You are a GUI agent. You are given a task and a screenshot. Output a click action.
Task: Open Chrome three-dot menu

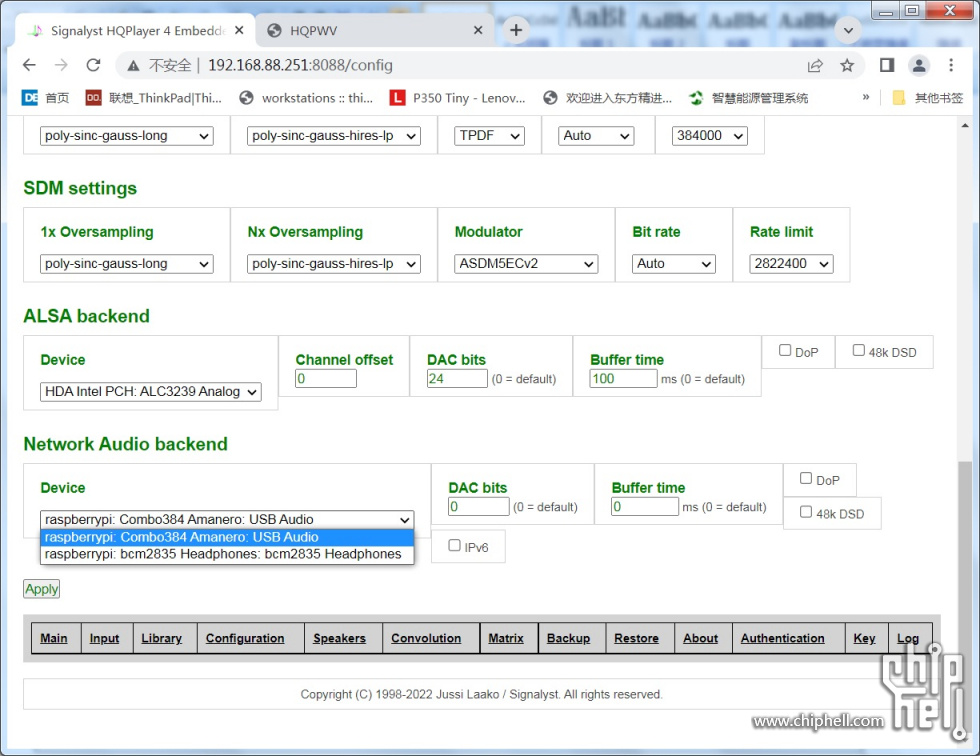(x=951, y=65)
